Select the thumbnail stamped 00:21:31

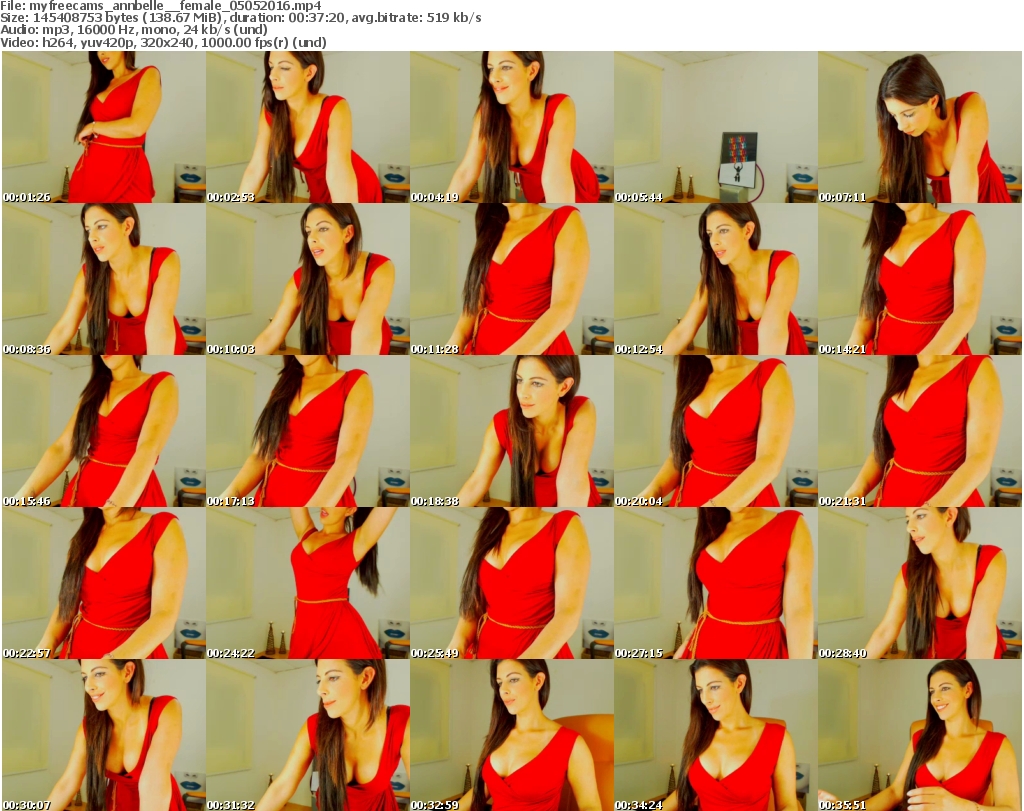[x=920, y=432]
